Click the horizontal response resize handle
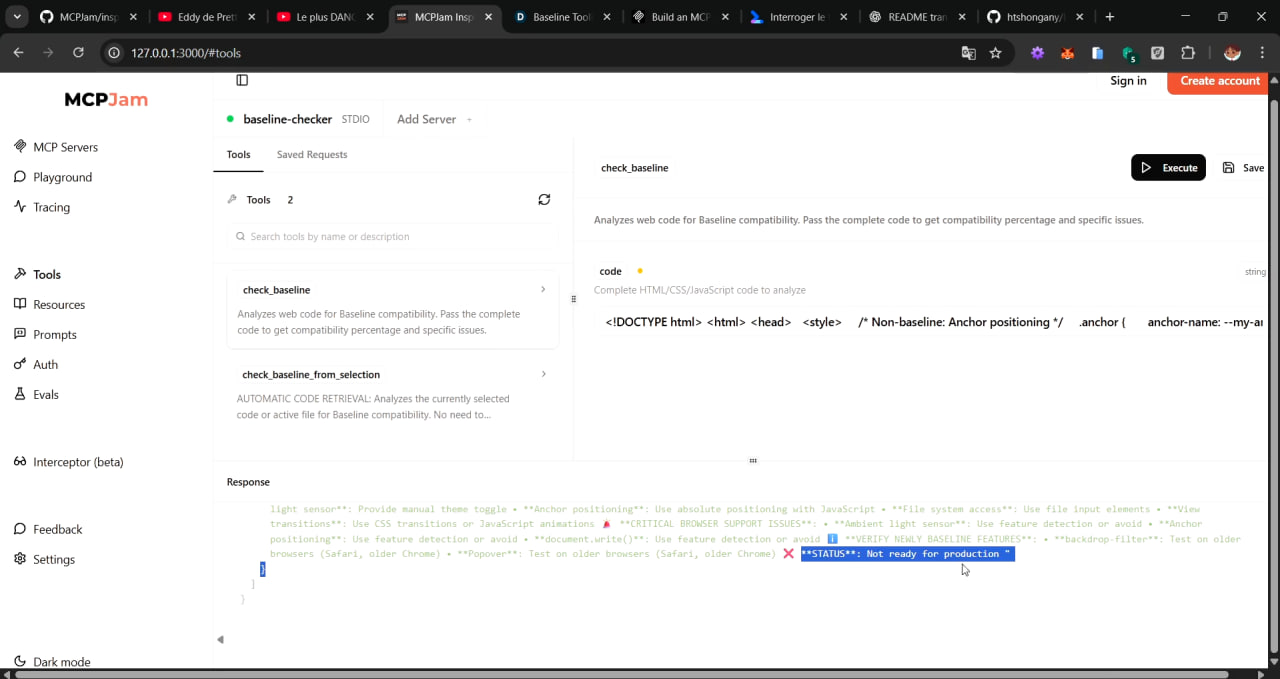 [753, 461]
